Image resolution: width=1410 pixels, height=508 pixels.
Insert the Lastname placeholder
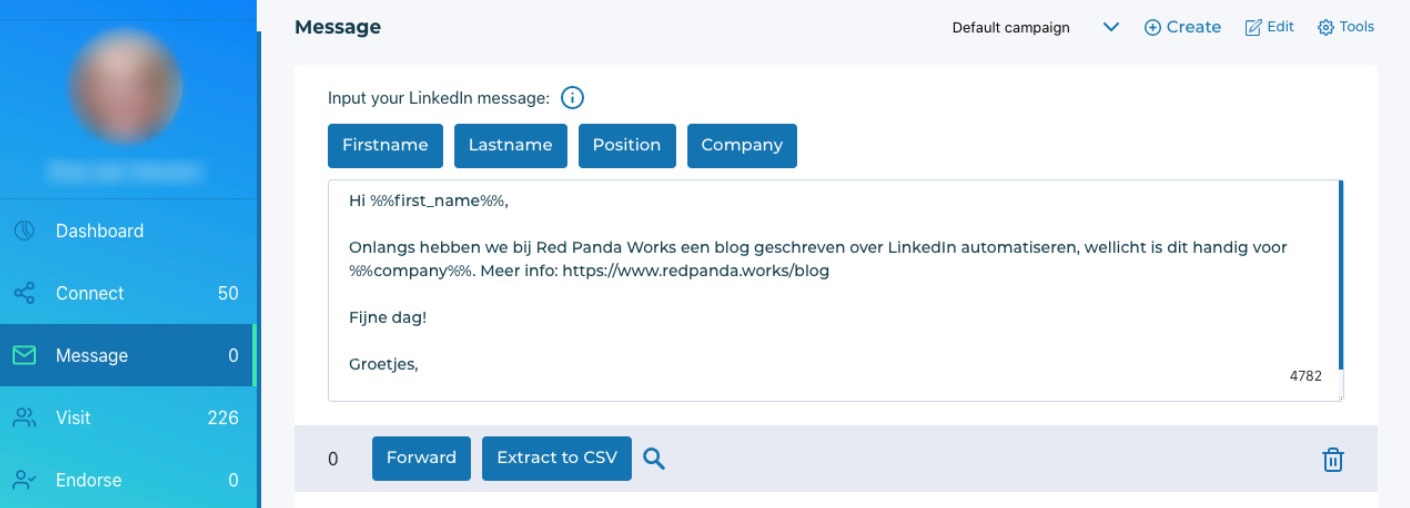pyautogui.click(x=510, y=146)
